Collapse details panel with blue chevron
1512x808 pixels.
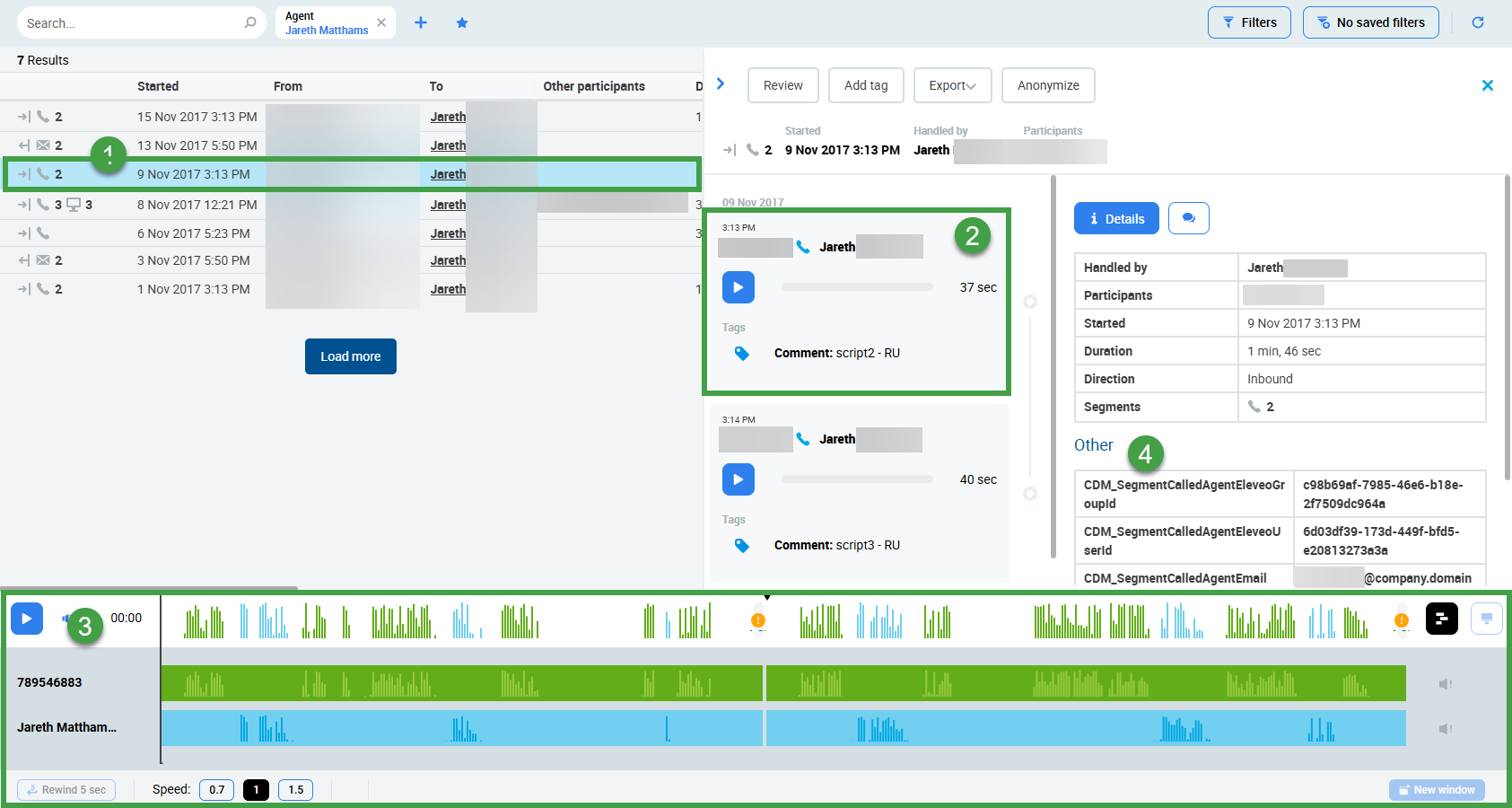coord(721,83)
